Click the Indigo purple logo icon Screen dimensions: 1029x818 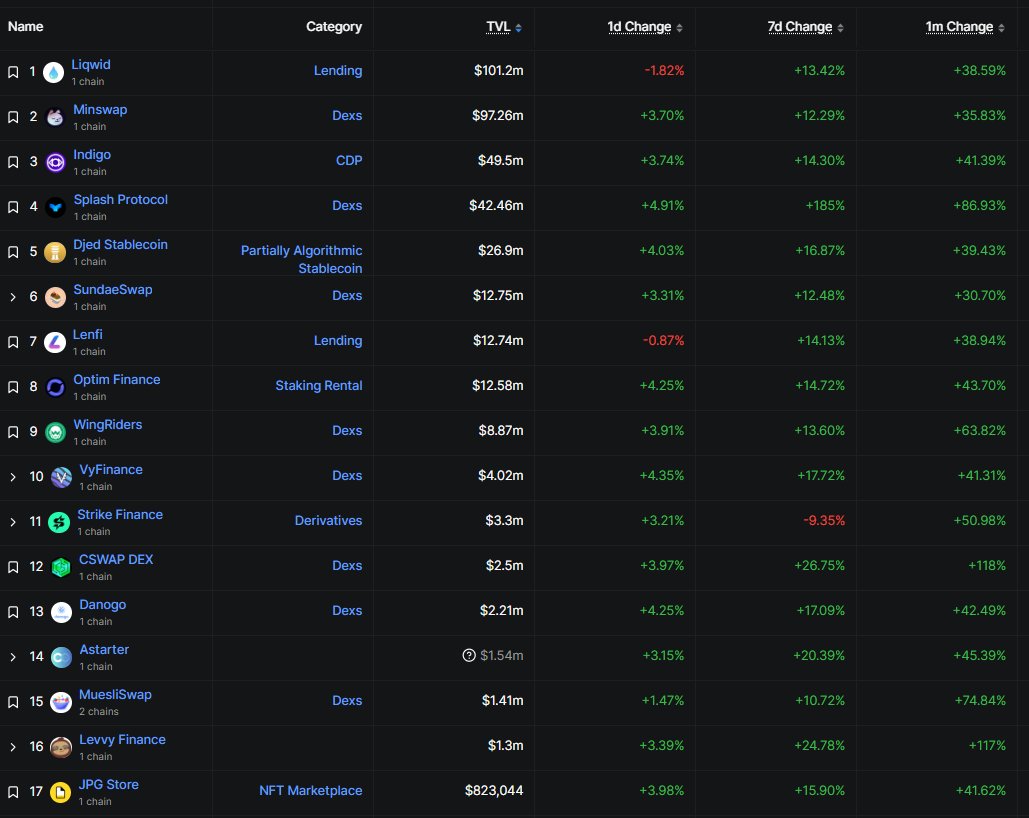pyautogui.click(x=55, y=162)
